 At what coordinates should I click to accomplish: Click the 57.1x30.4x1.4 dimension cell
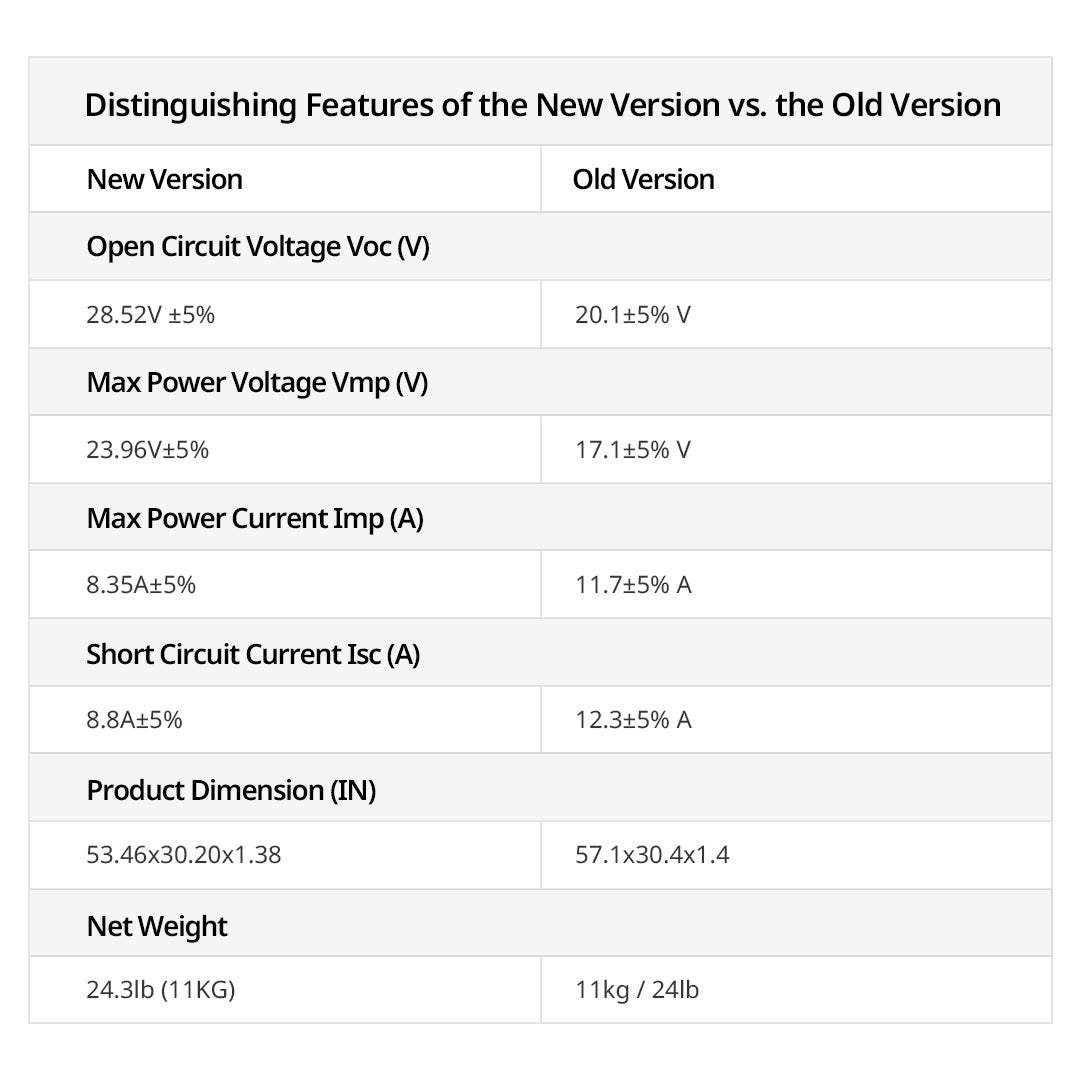tap(651, 856)
